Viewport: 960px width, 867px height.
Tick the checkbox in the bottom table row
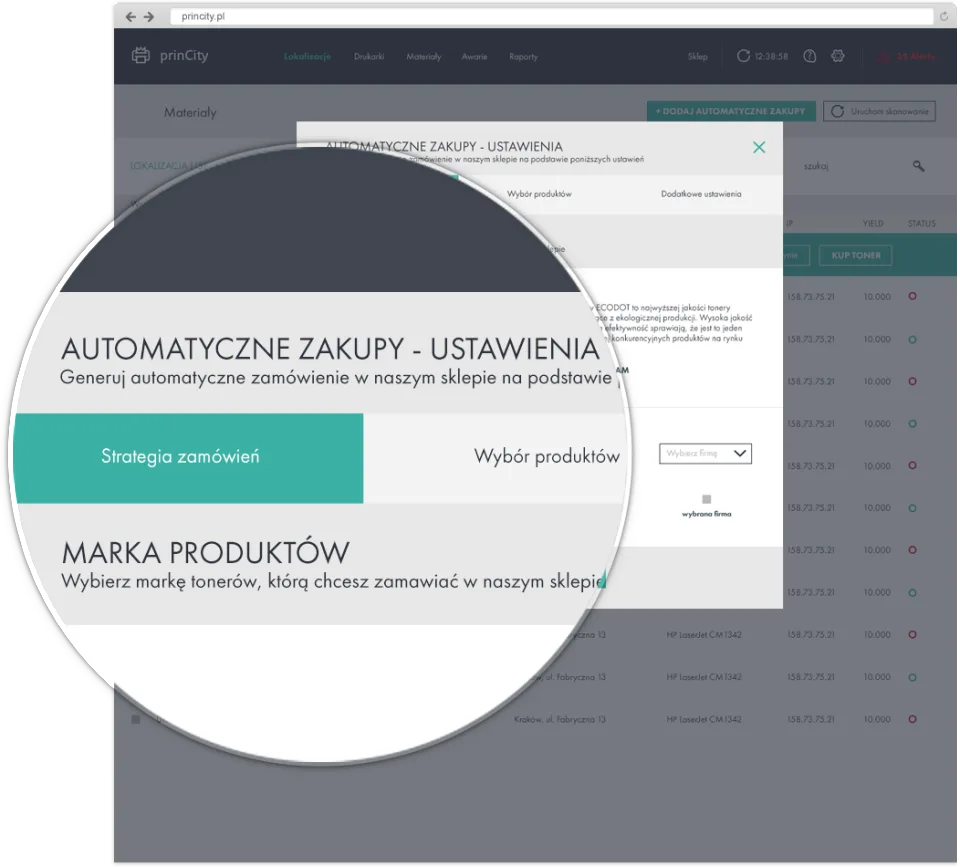136,719
